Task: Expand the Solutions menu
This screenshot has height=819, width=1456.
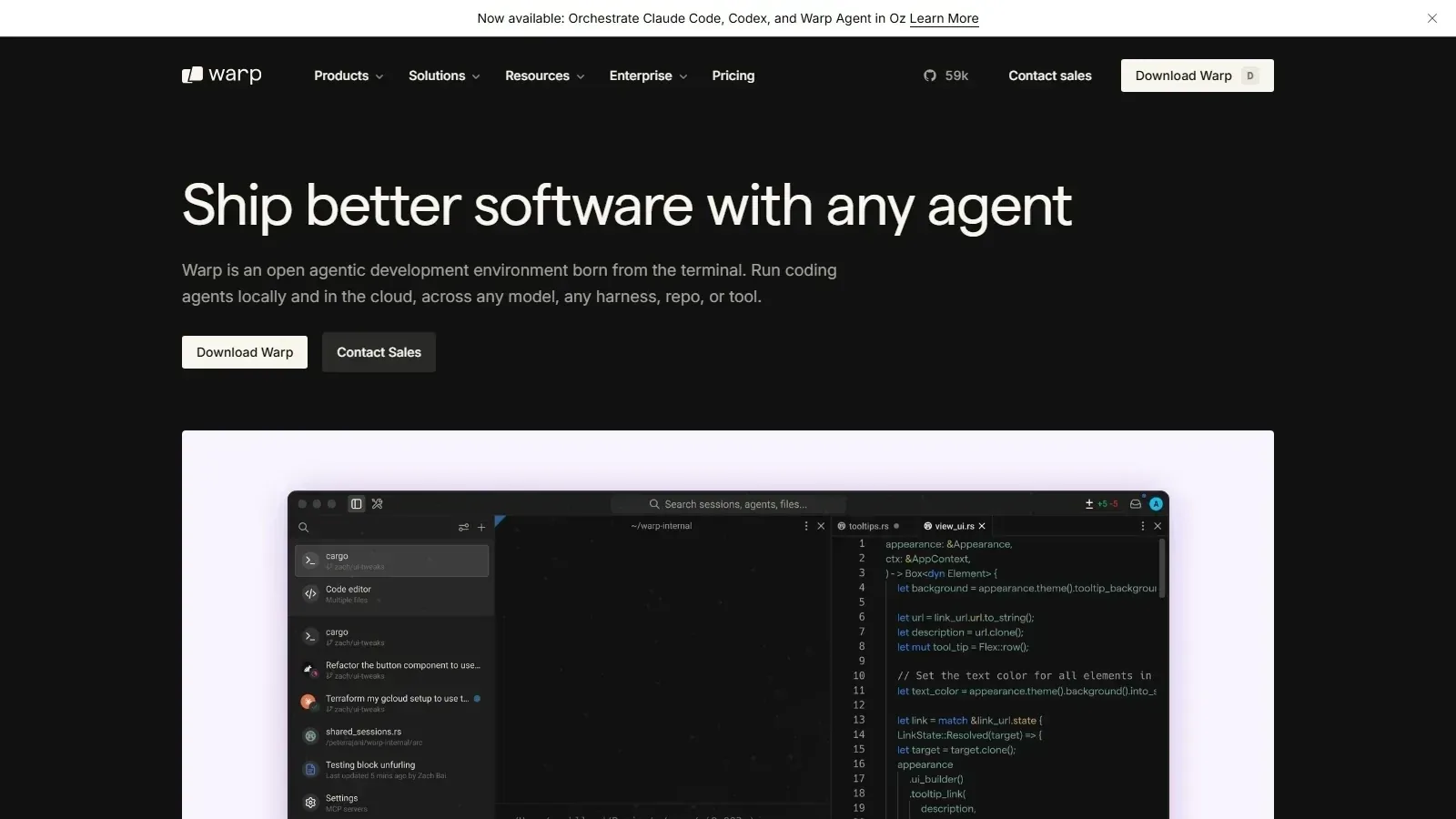Action: (x=444, y=76)
